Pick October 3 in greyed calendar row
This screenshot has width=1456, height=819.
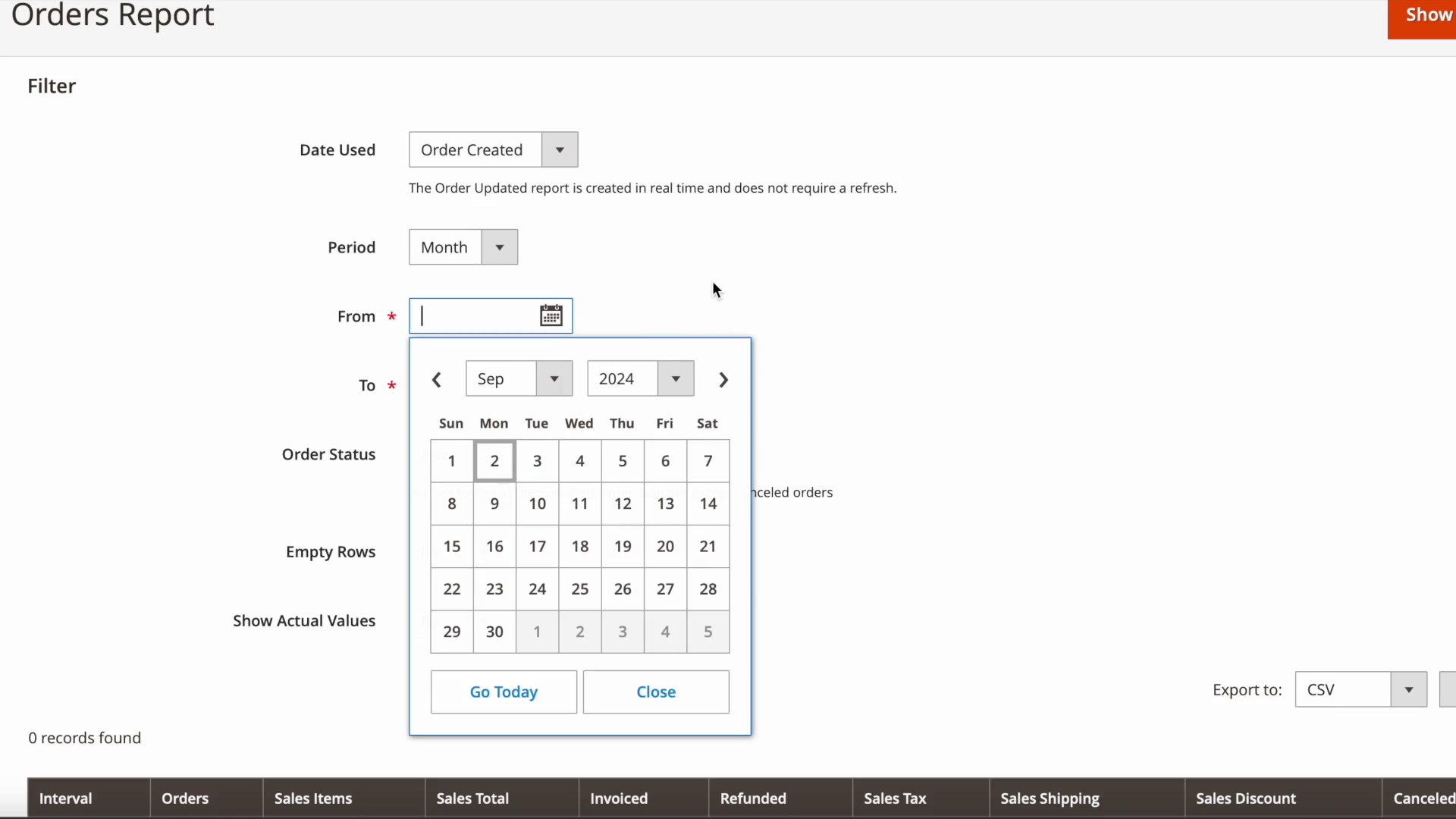pyautogui.click(x=623, y=632)
